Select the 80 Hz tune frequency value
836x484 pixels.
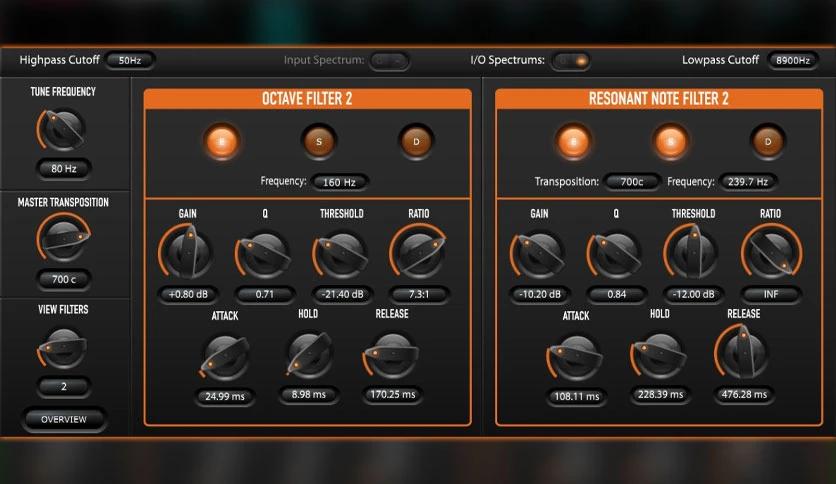[64, 169]
